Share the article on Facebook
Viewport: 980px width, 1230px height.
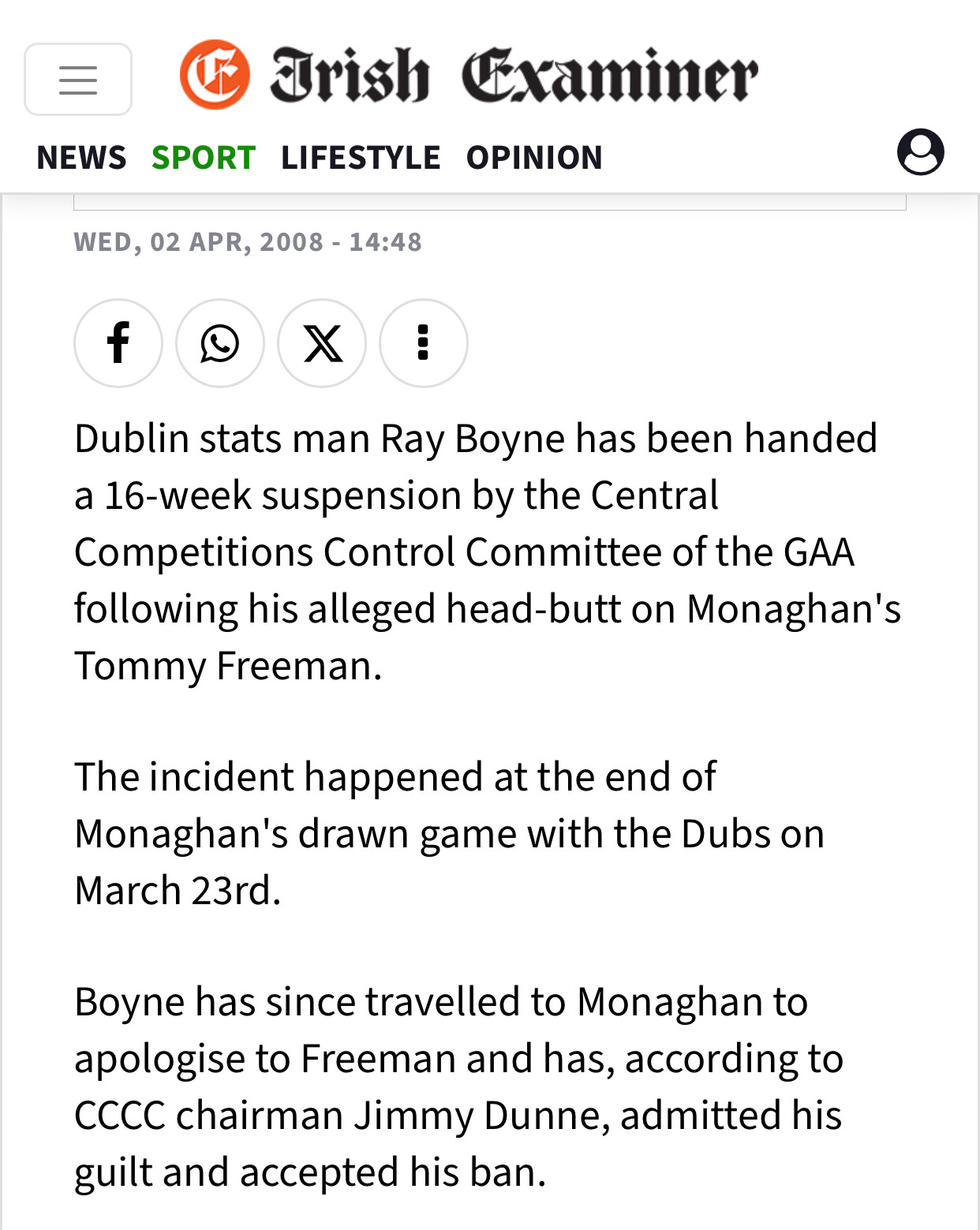pos(118,343)
